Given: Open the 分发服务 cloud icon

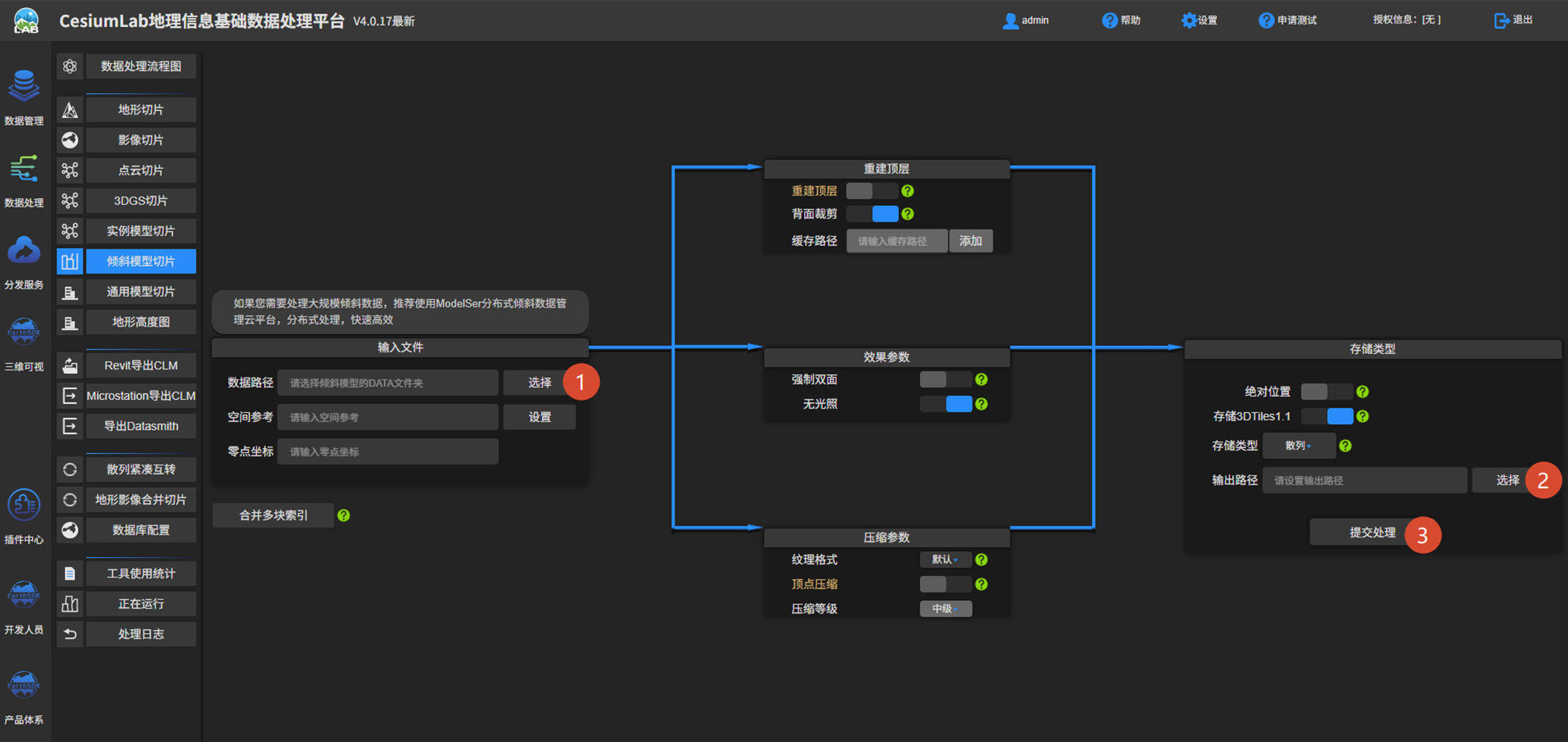Looking at the screenshot, I should click(x=24, y=252).
